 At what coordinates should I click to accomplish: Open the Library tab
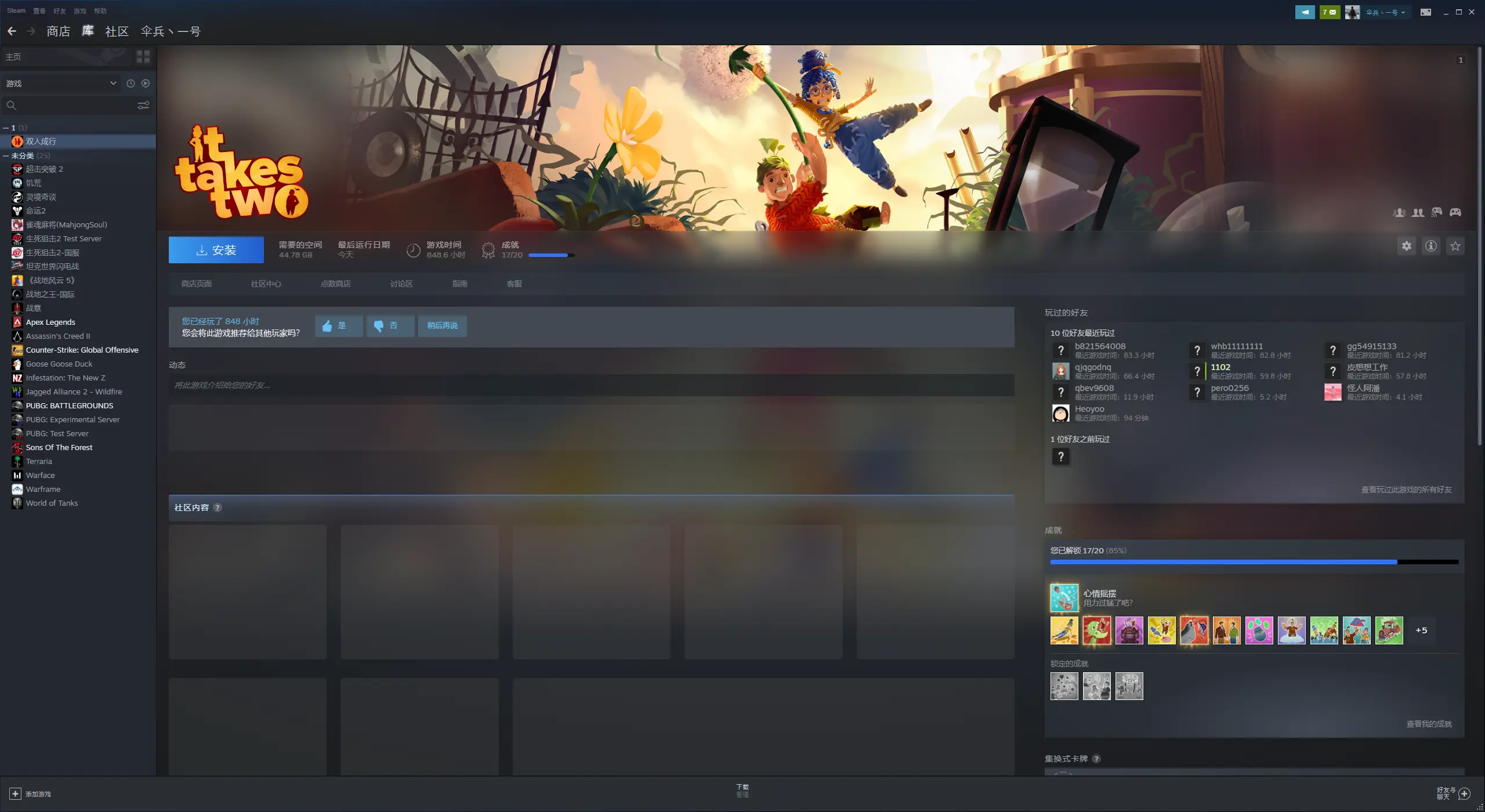(x=88, y=31)
